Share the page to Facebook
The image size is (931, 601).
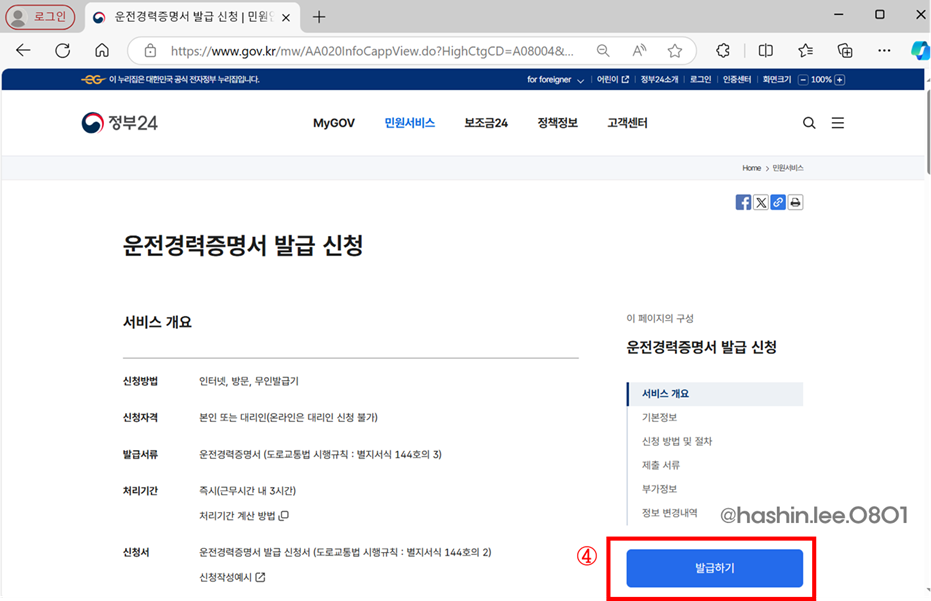(x=743, y=202)
